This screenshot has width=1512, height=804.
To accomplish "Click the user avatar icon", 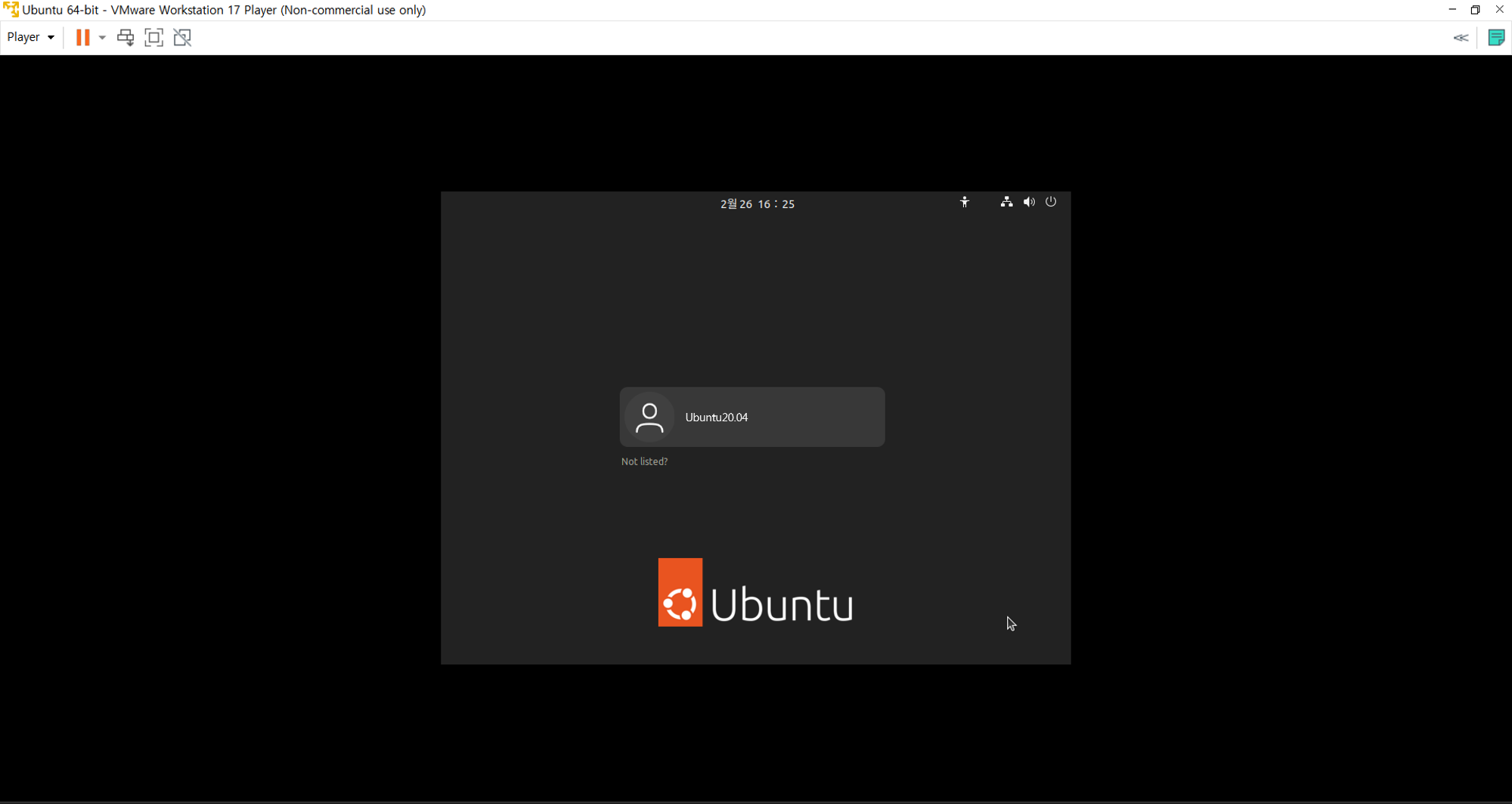I will click(649, 418).
